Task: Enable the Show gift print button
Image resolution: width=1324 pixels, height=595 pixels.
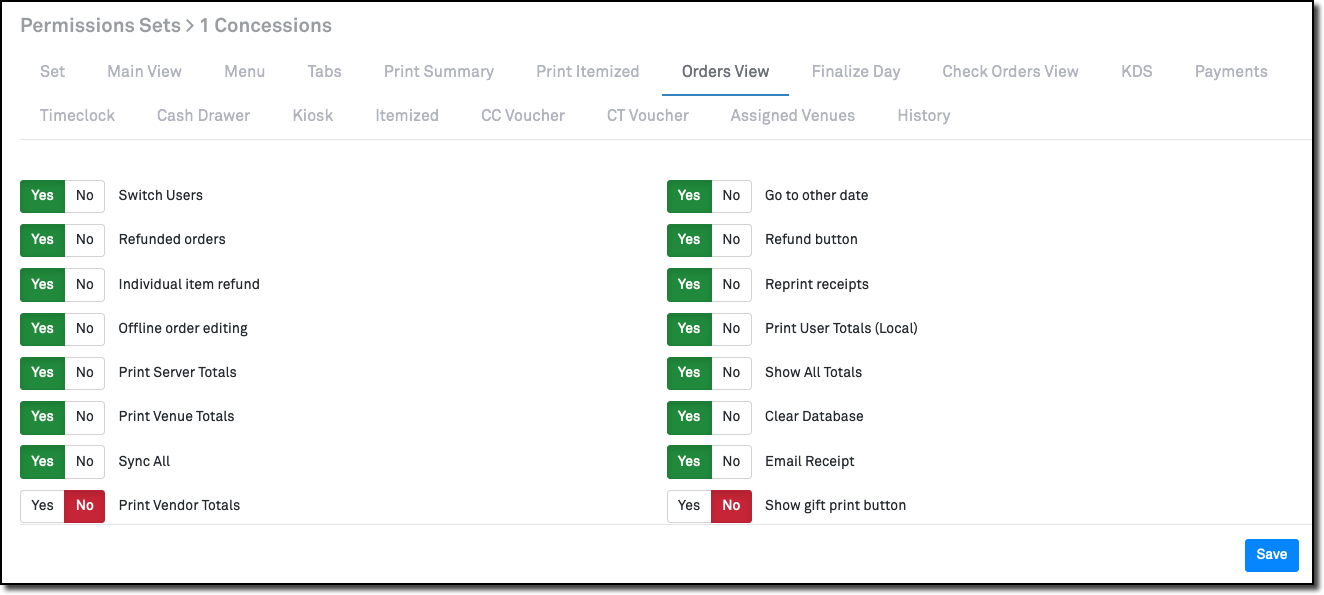Action: tap(689, 505)
